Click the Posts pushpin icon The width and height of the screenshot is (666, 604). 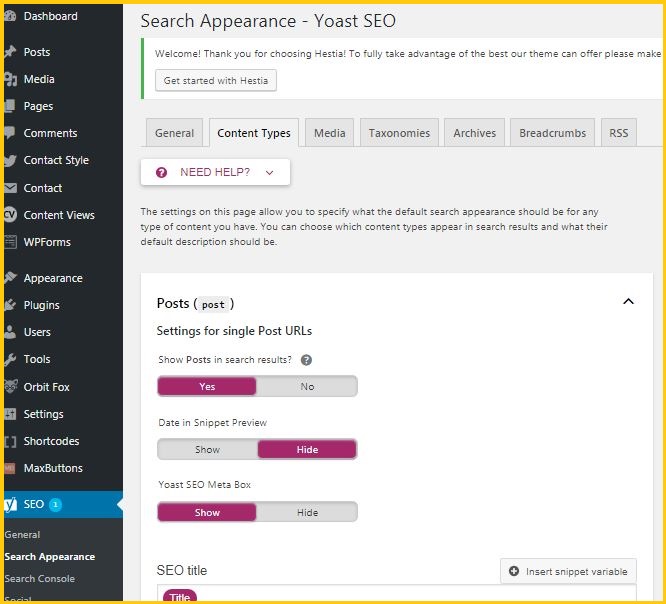pos(10,52)
